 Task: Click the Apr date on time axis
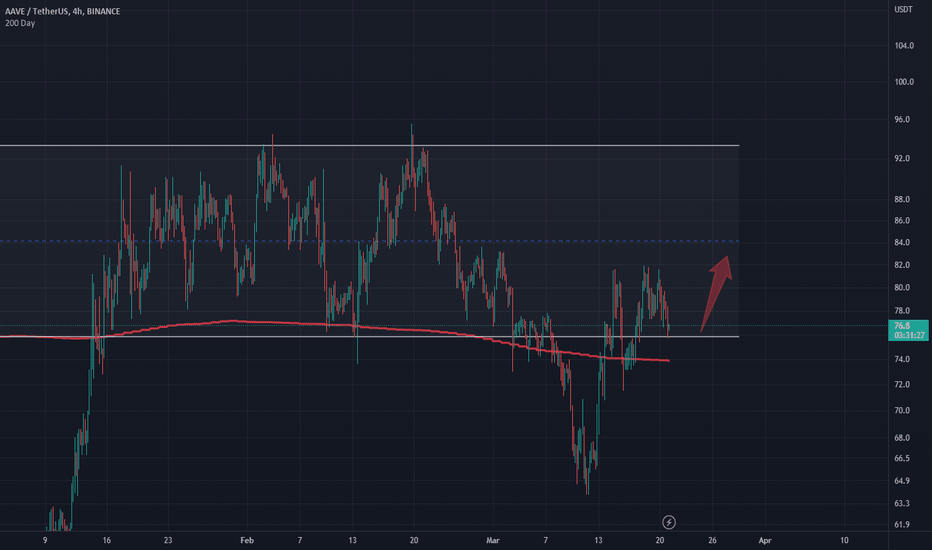(765, 540)
